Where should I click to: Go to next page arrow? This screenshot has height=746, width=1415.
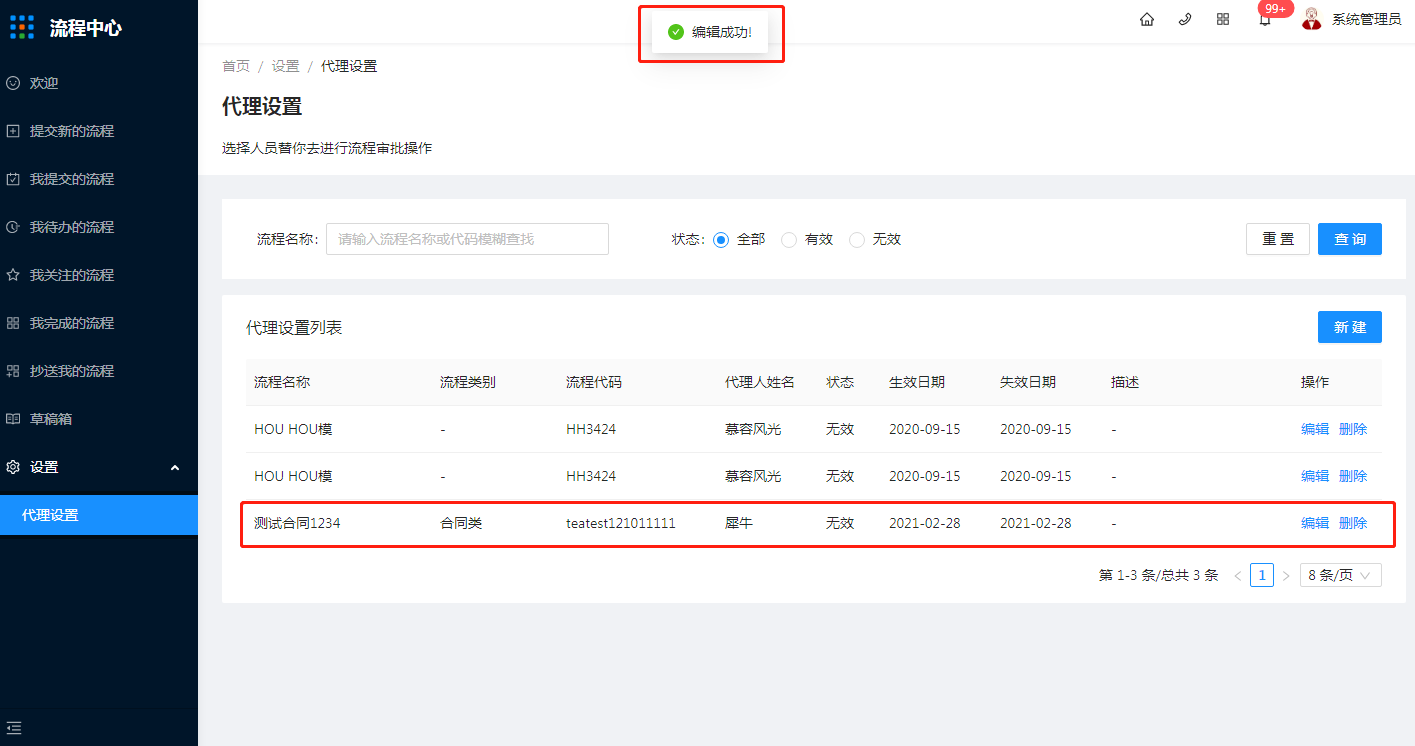1286,575
